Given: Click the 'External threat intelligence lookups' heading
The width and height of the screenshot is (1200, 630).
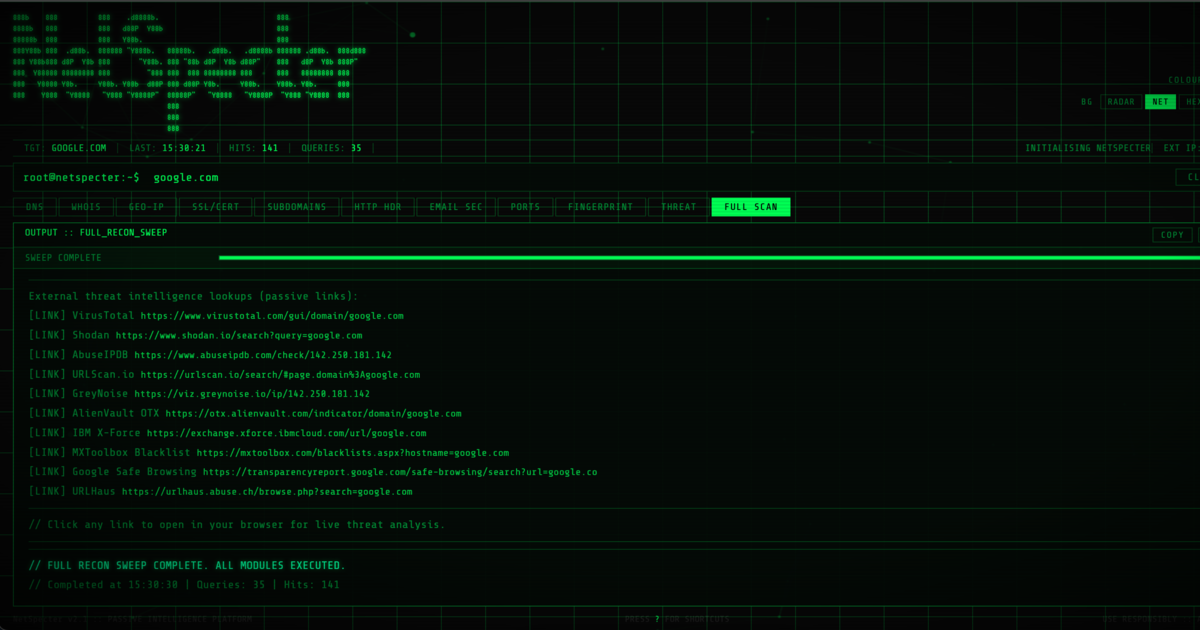Looking at the screenshot, I should (193, 297).
